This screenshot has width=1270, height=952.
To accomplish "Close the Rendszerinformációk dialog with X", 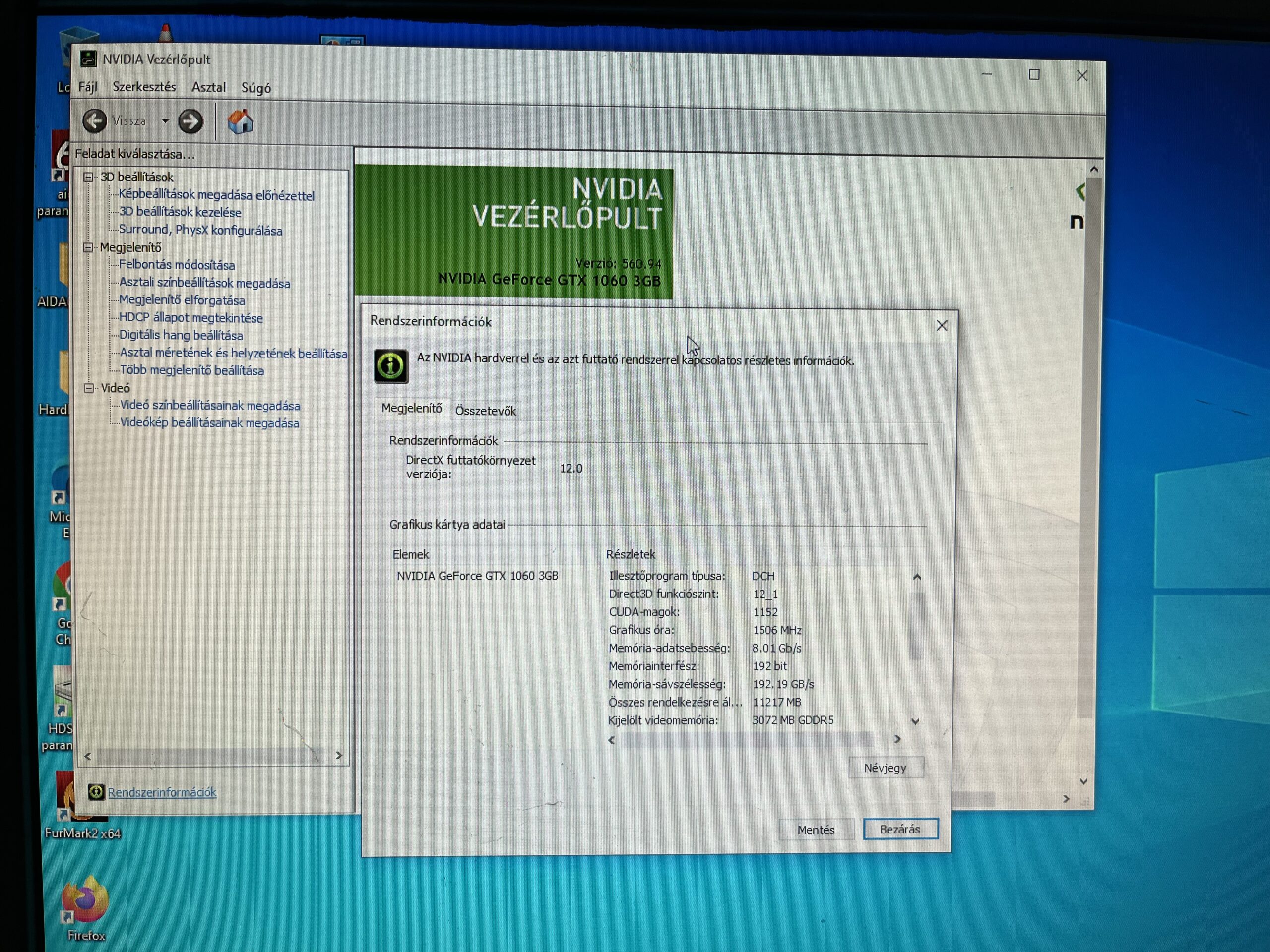I will coord(942,326).
